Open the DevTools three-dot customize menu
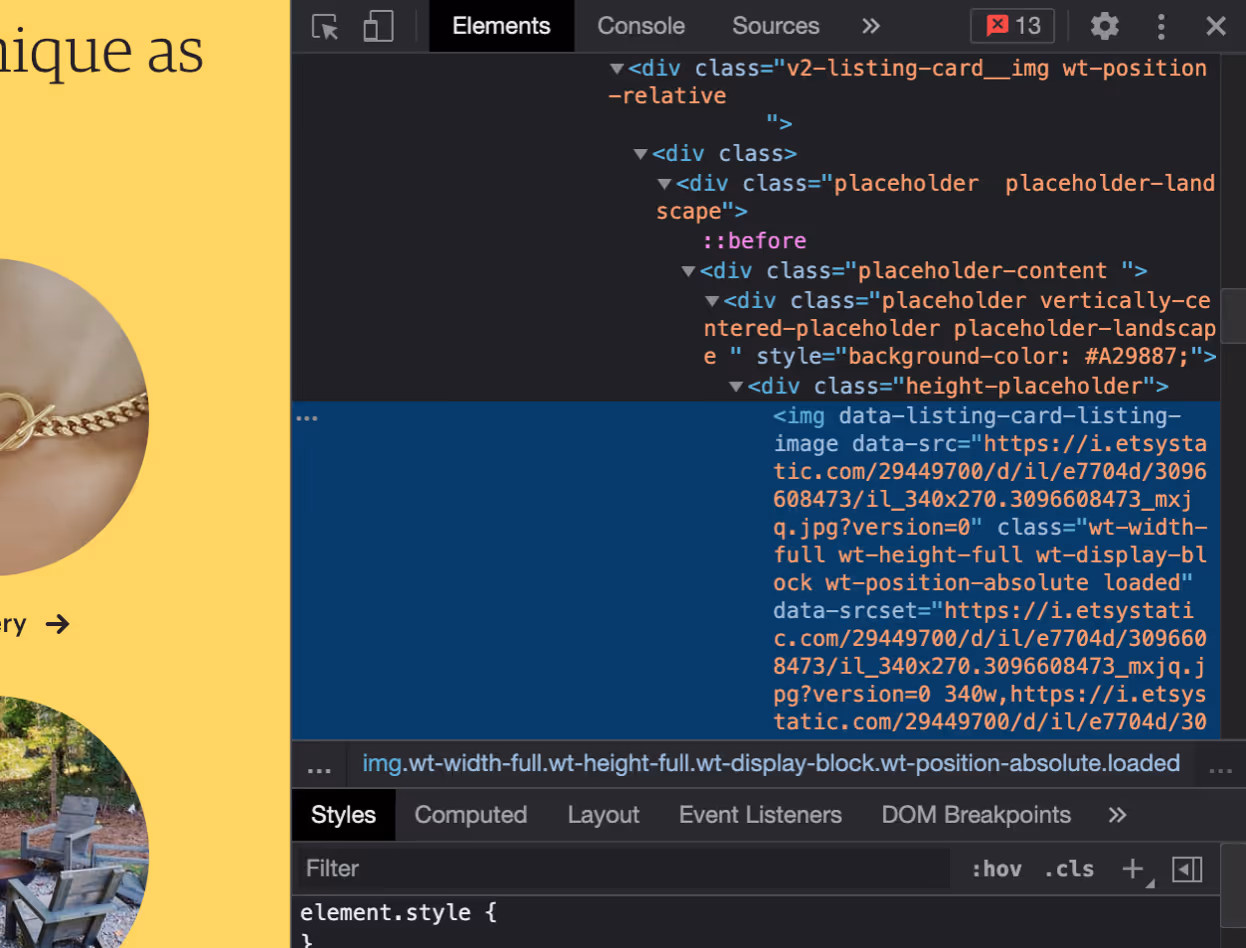 (1160, 26)
